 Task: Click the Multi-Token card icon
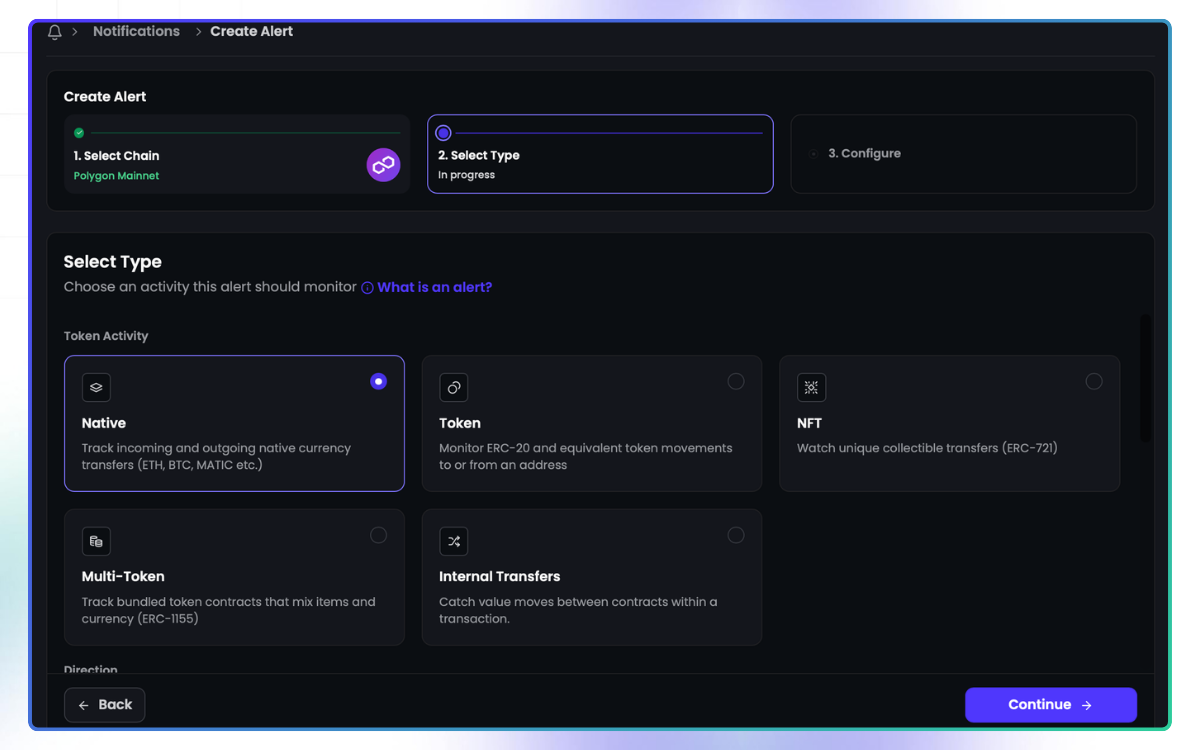pyautogui.click(x=96, y=541)
